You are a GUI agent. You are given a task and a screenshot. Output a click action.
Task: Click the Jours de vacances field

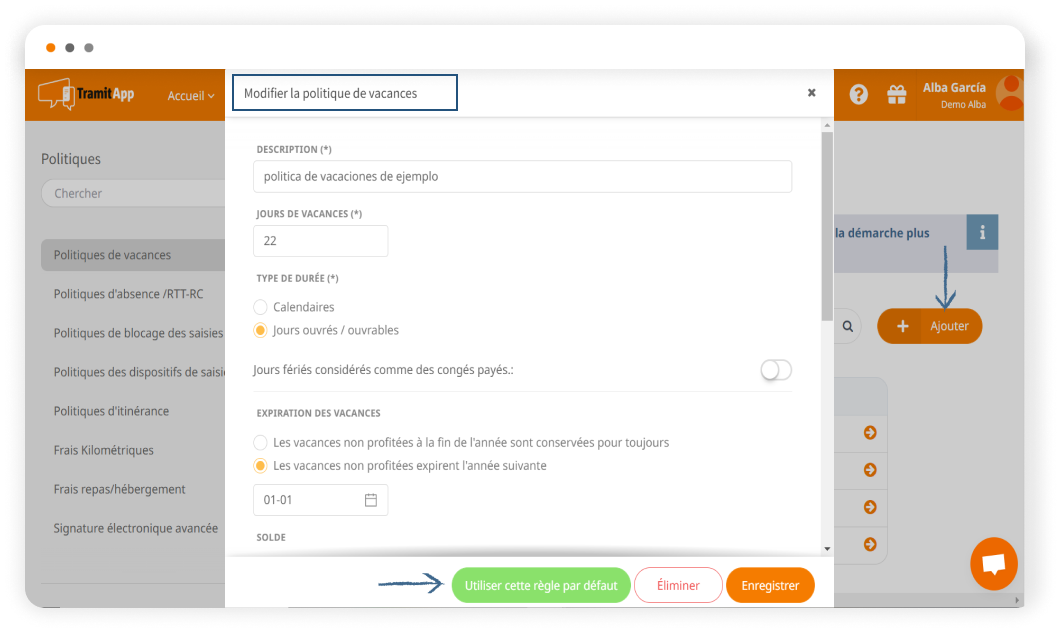(320, 241)
